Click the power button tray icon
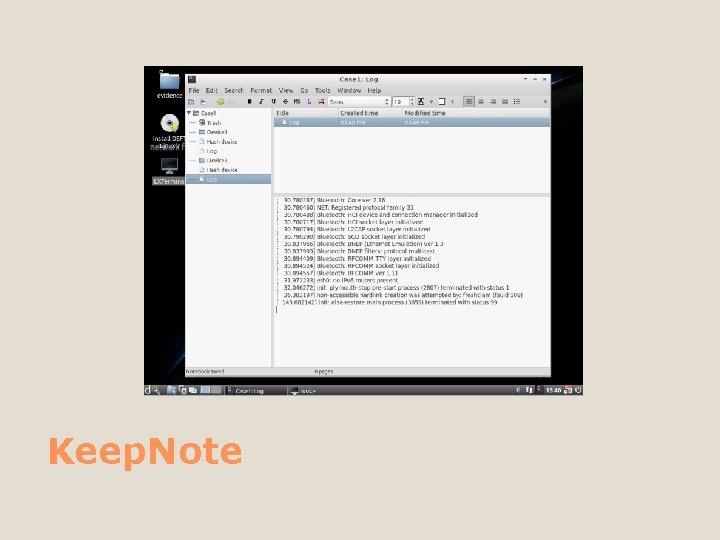 578,390
